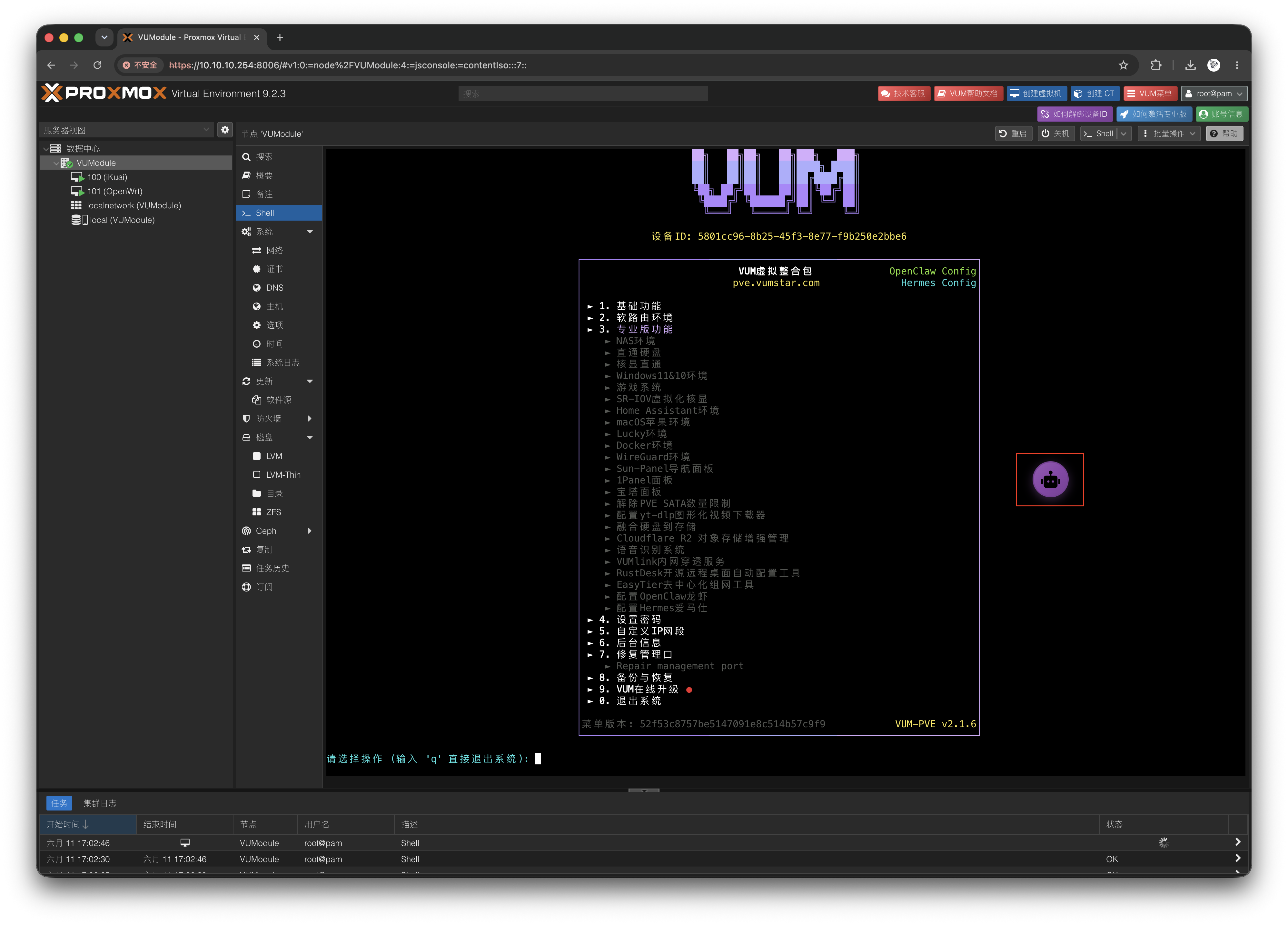Screen dimensions: 1288x925
Task: Open server view settings gear
Action: pos(225,130)
